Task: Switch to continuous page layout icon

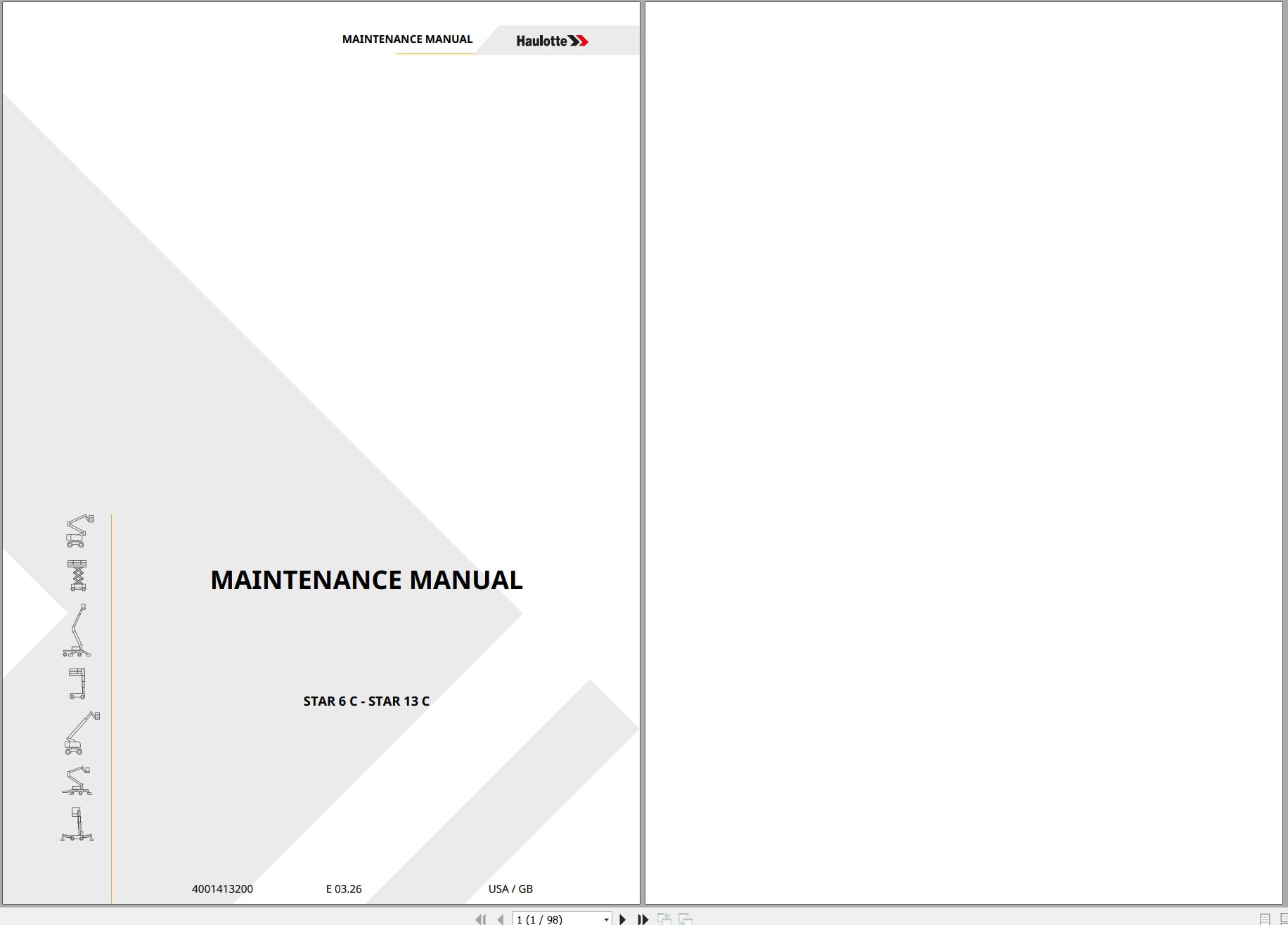Action: (x=1284, y=919)
